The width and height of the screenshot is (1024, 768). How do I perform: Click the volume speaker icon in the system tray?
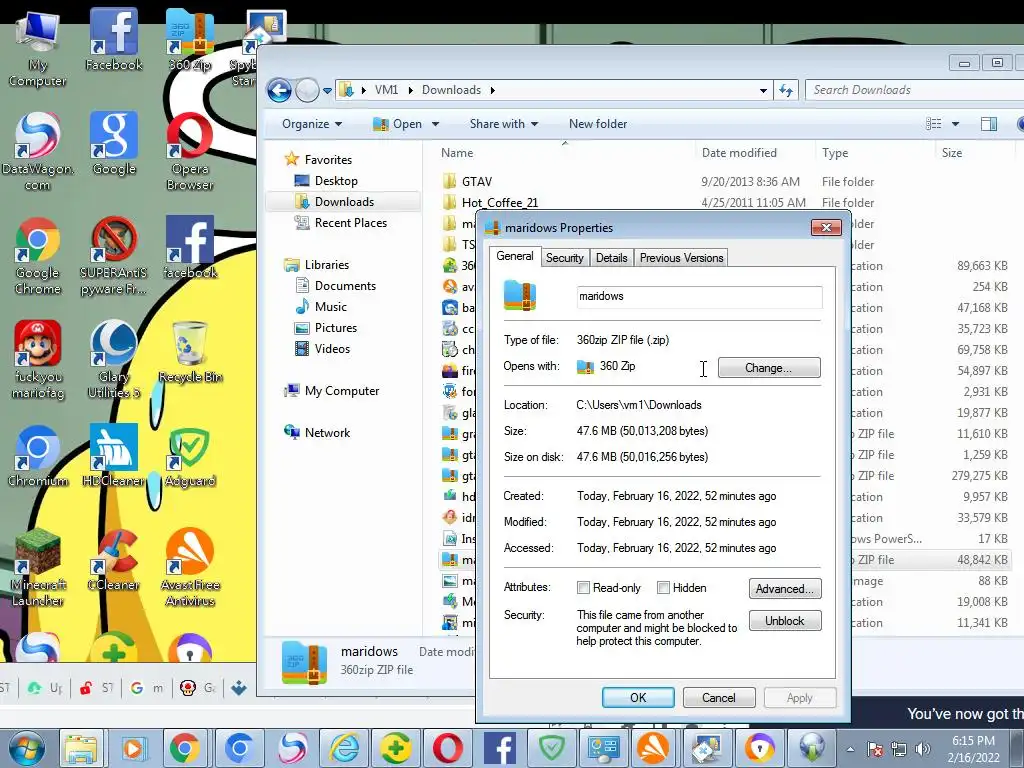click(923, 749)
